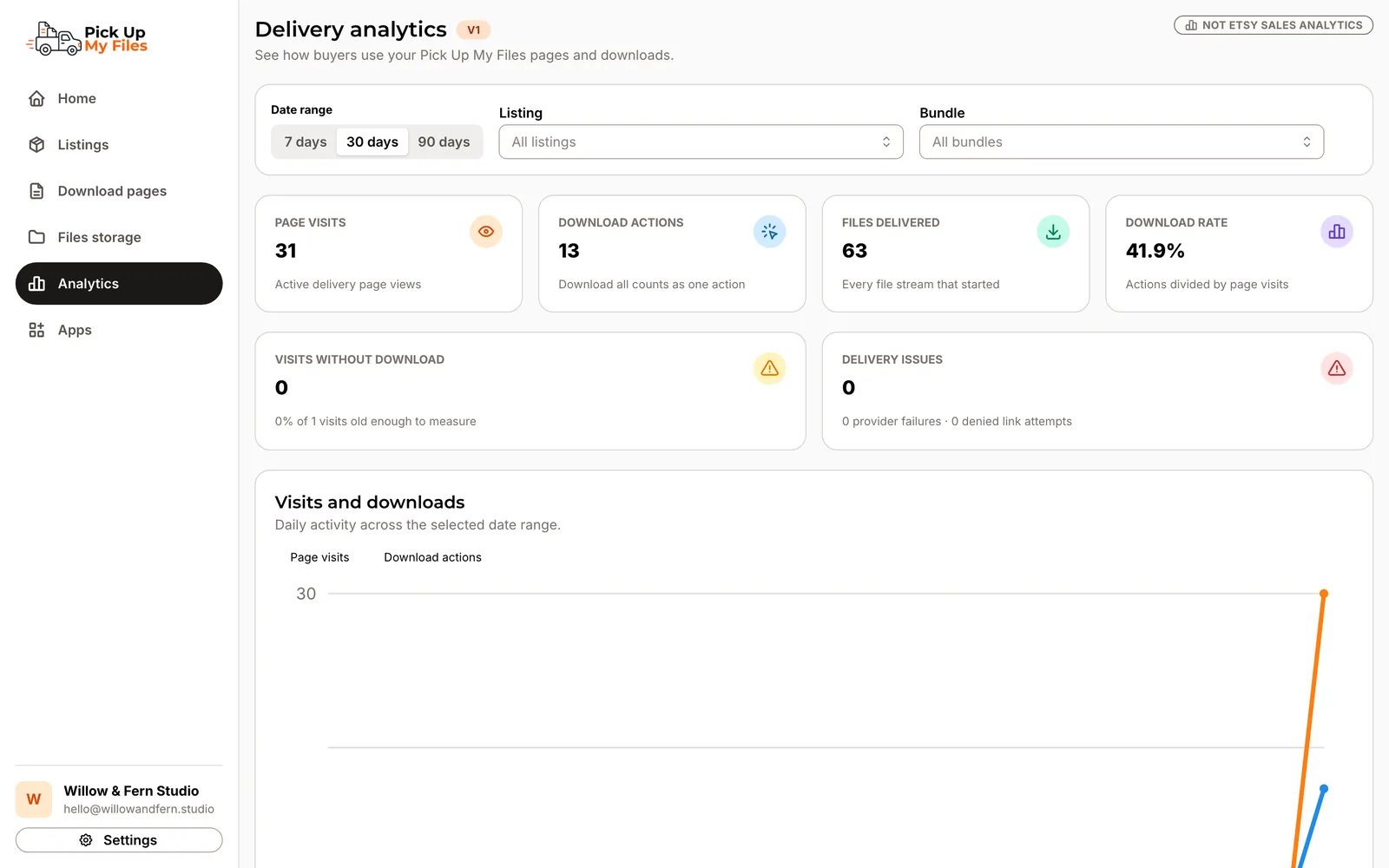Toggle the Download actions chart legend
The image size is (1389, 868).
432,557
